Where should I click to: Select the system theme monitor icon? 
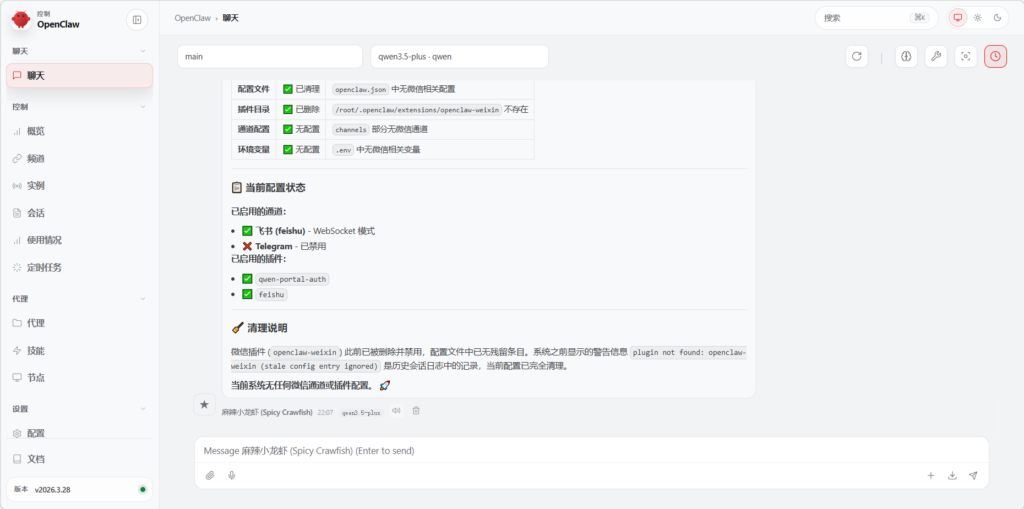[x=958, y=18]
